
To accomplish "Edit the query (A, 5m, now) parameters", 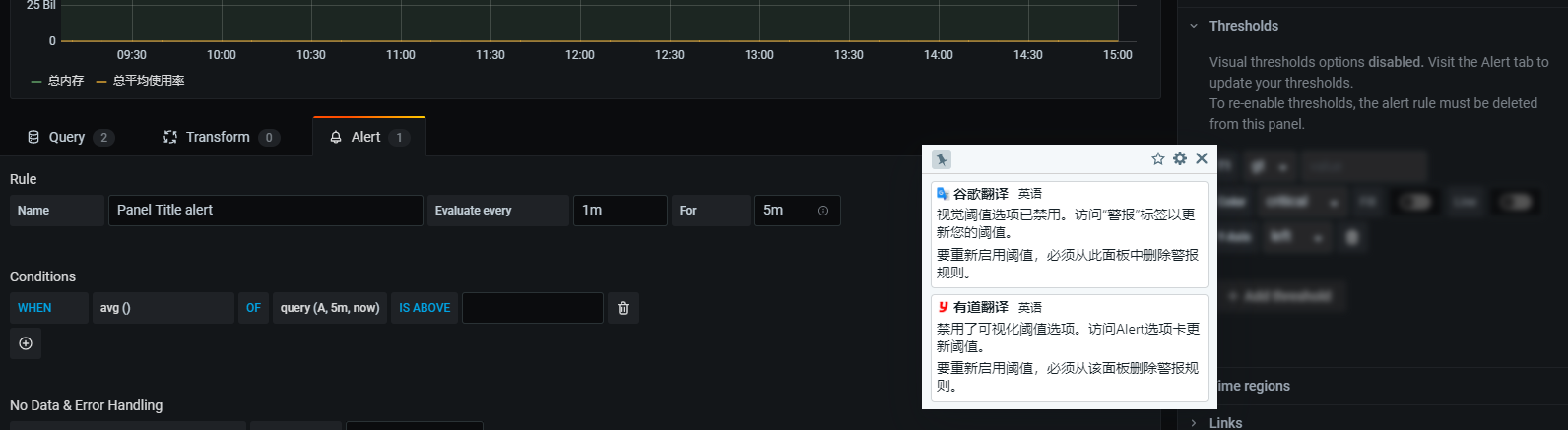I will [330, 308].
